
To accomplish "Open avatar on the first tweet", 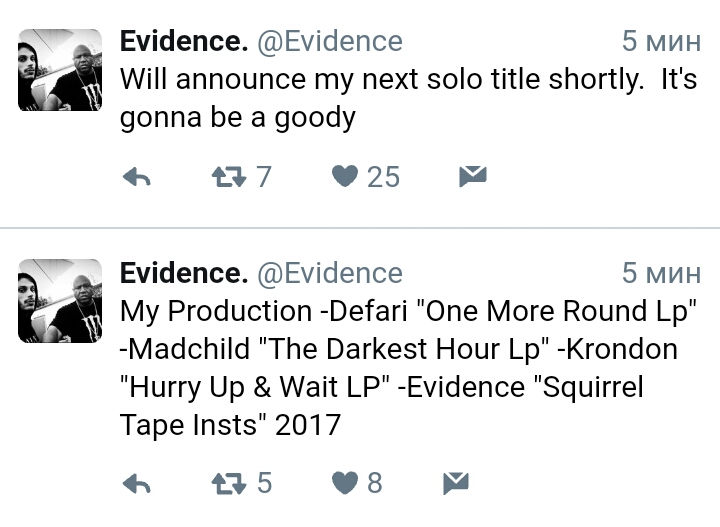I will pyautogui.click(x=60, y=70).
